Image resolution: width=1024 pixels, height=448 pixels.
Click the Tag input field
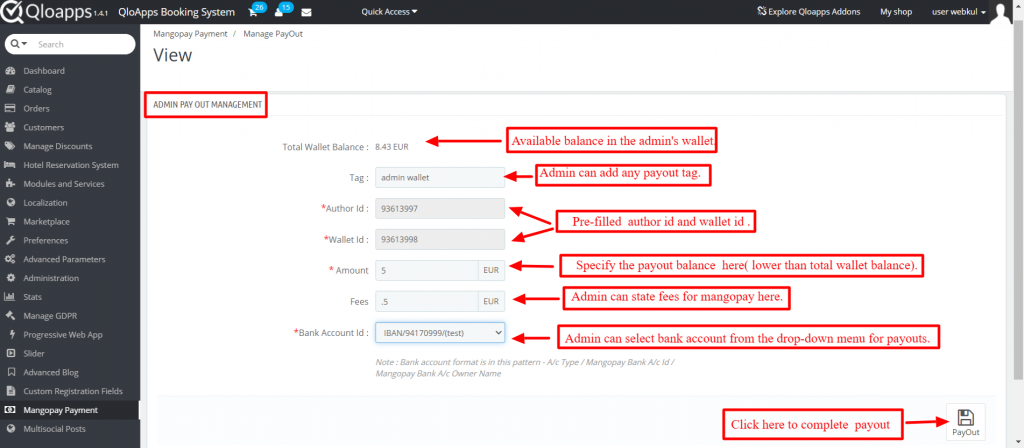tap(440, 178)
